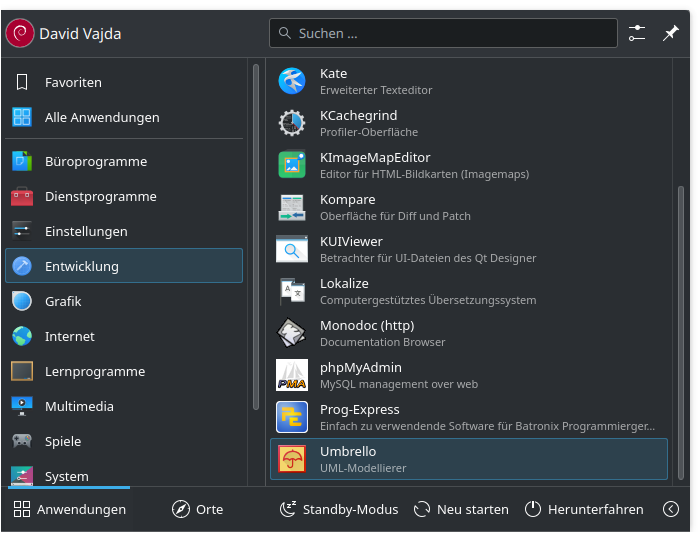The width and height of the screenshot is (700, 533).
Task: Click 'UML-Modellierer' description text
Action: coord(363,468)
